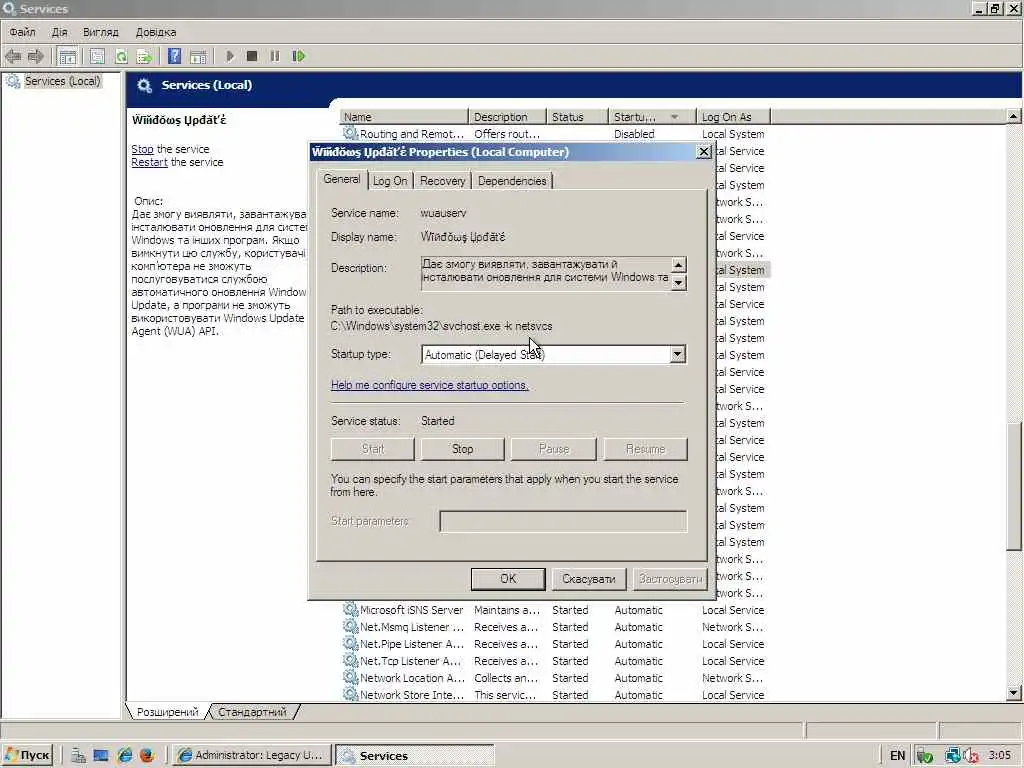Screen dimensions: 1024x768
Task: Sort by the Log On As column header
Action: click(x=733, y=117)
